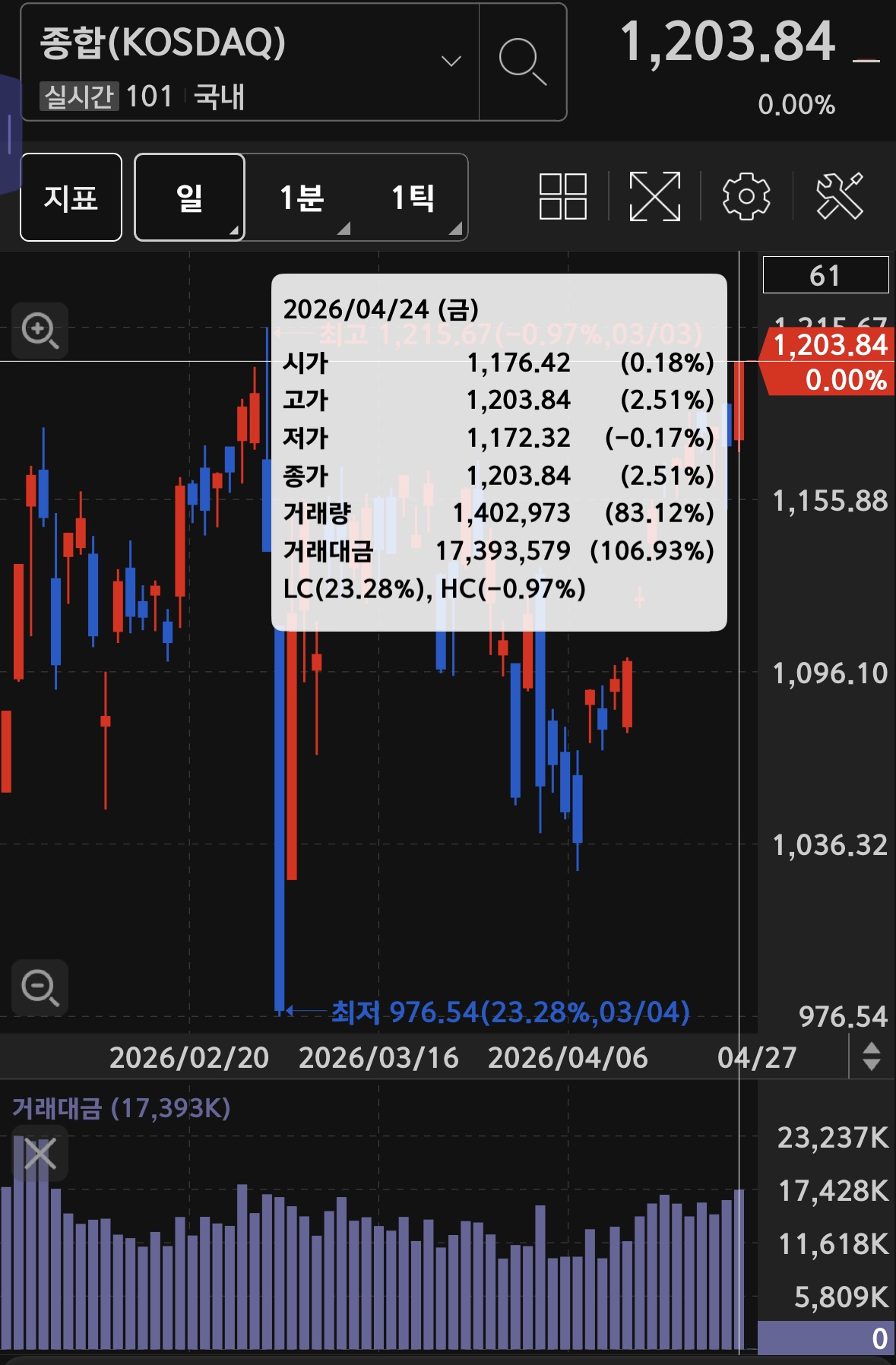Zoom out with the minus magnifier icon
Image resolution: width=896 pixels, height=1365 pixels.
(x=40, y=987)
